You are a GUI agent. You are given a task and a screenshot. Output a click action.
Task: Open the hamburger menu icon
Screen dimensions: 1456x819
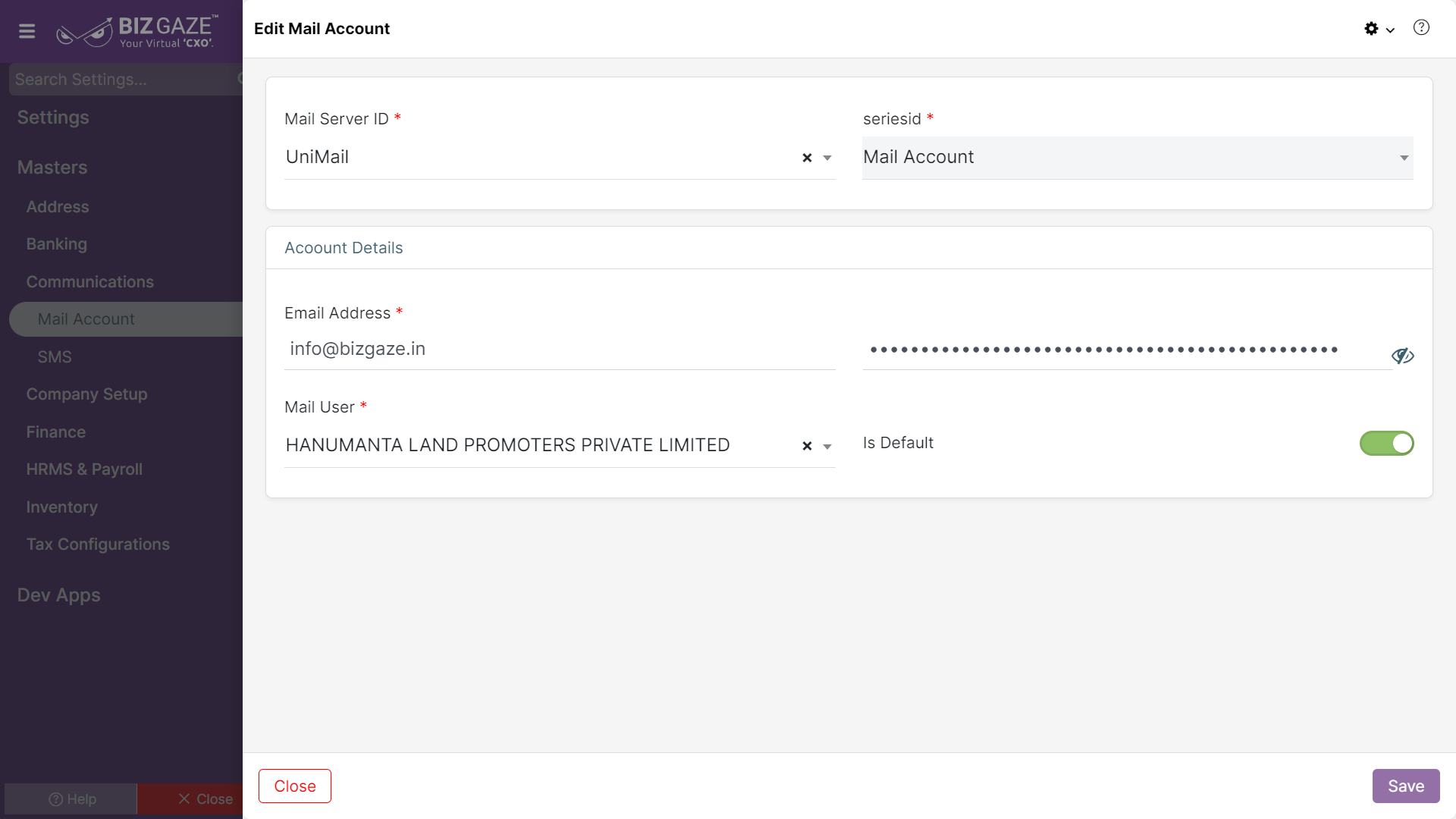tap(27, 31)
